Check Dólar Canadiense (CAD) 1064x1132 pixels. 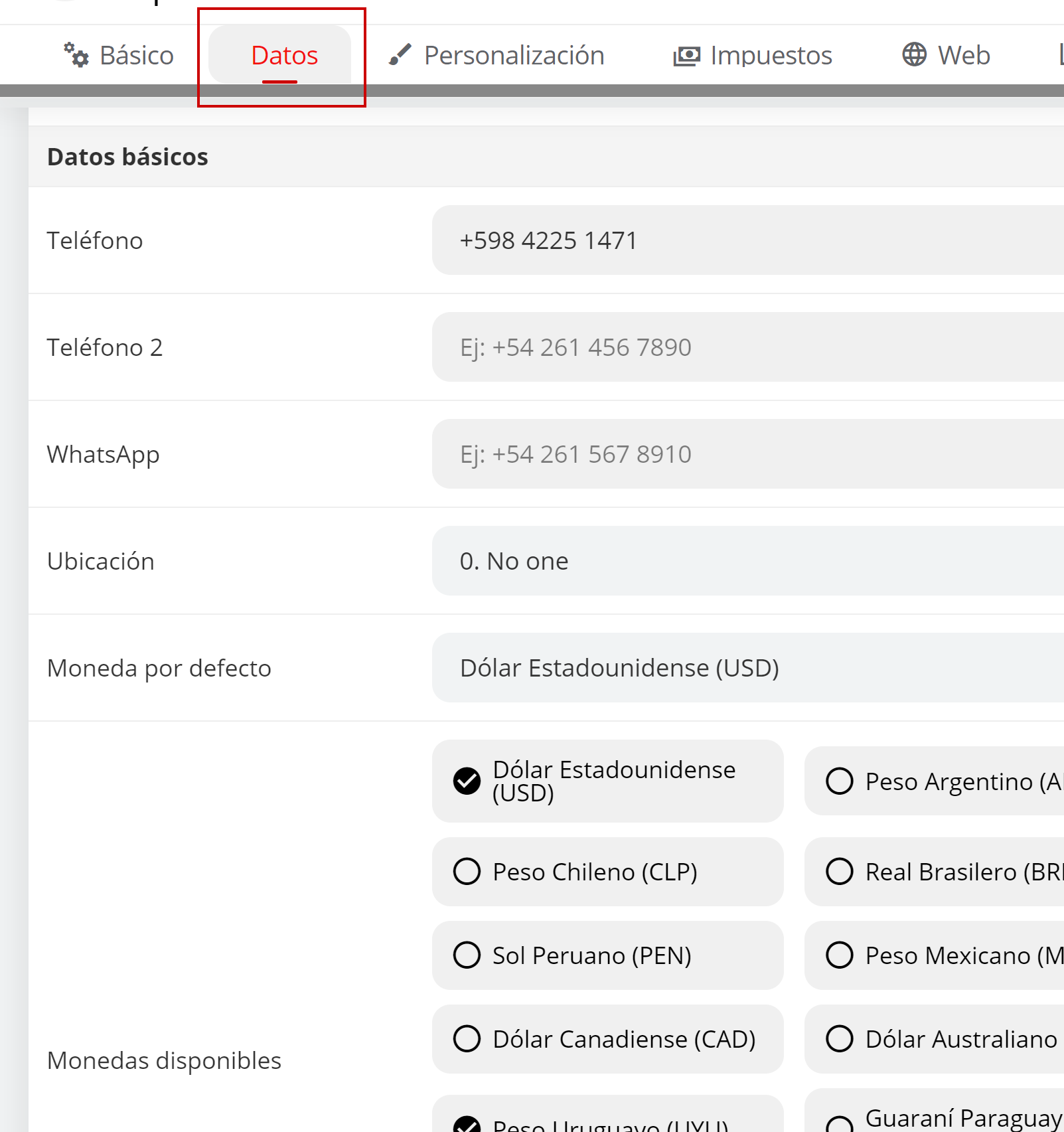pos(467,1038)
